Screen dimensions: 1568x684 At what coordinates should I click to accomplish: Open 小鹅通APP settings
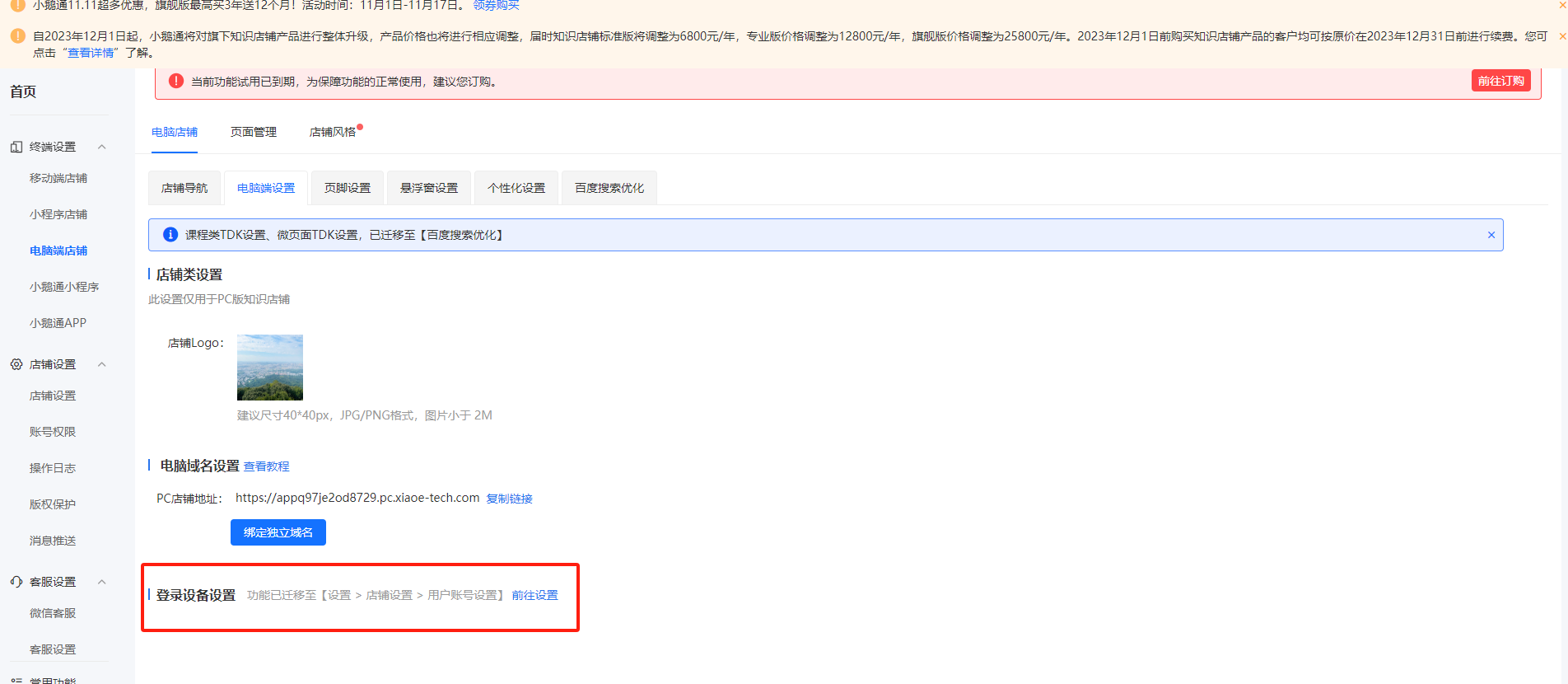click(58, 323)
